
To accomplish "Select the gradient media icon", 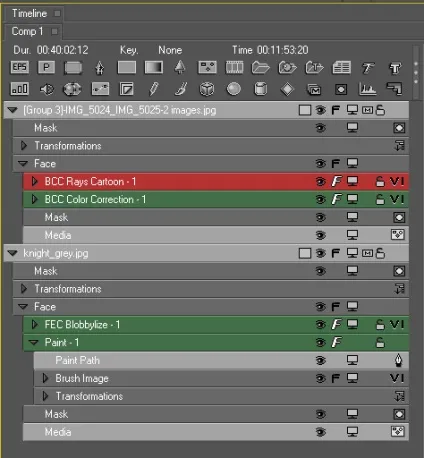I will click(x=154, y=67).
